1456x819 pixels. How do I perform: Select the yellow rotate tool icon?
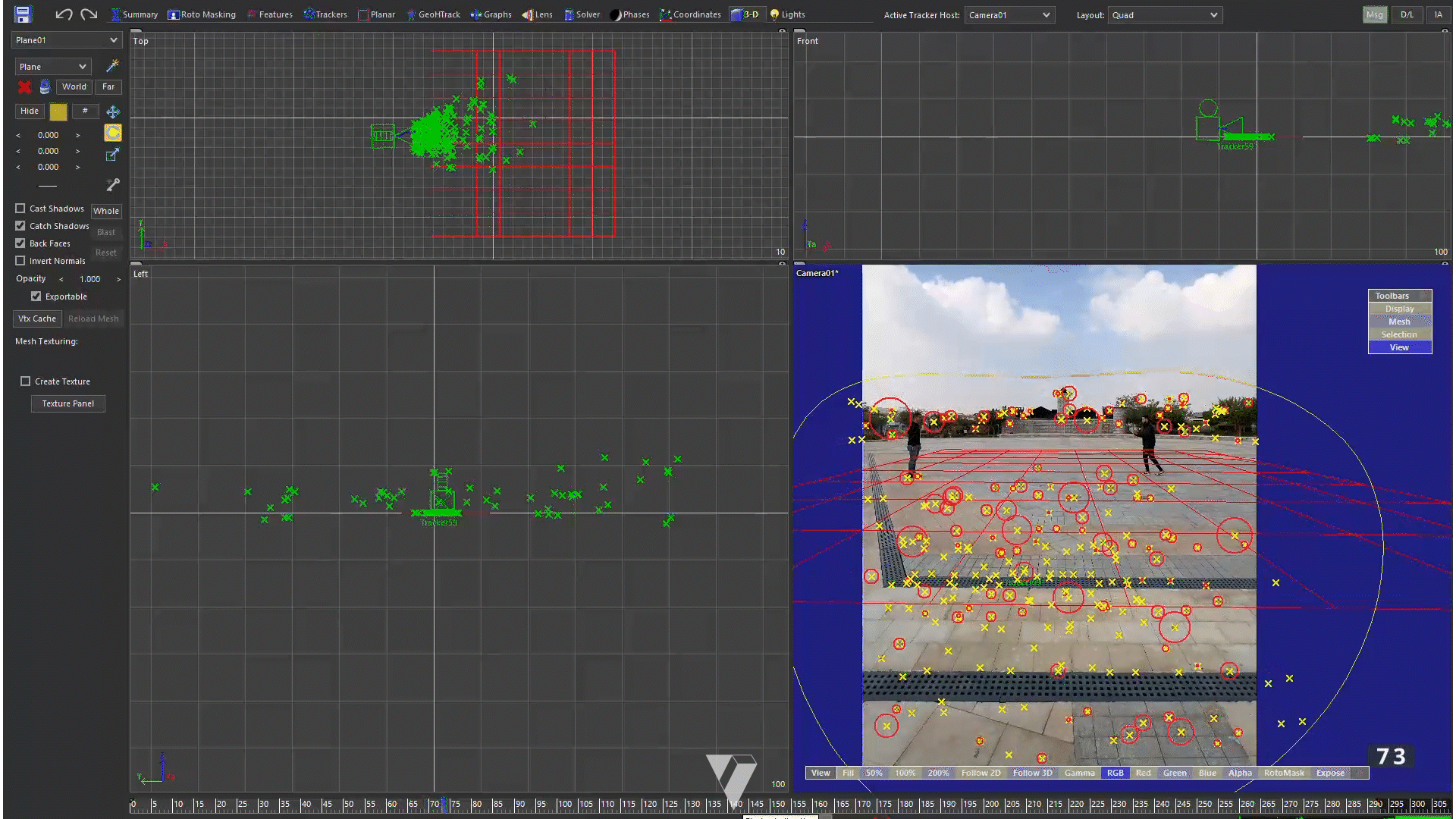(x=113, y=133)
